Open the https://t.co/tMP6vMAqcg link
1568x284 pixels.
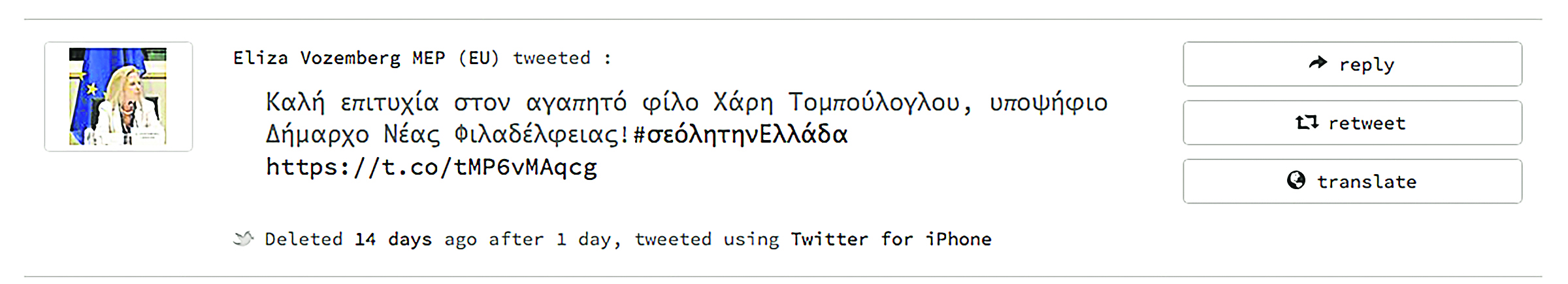(431, 168)
